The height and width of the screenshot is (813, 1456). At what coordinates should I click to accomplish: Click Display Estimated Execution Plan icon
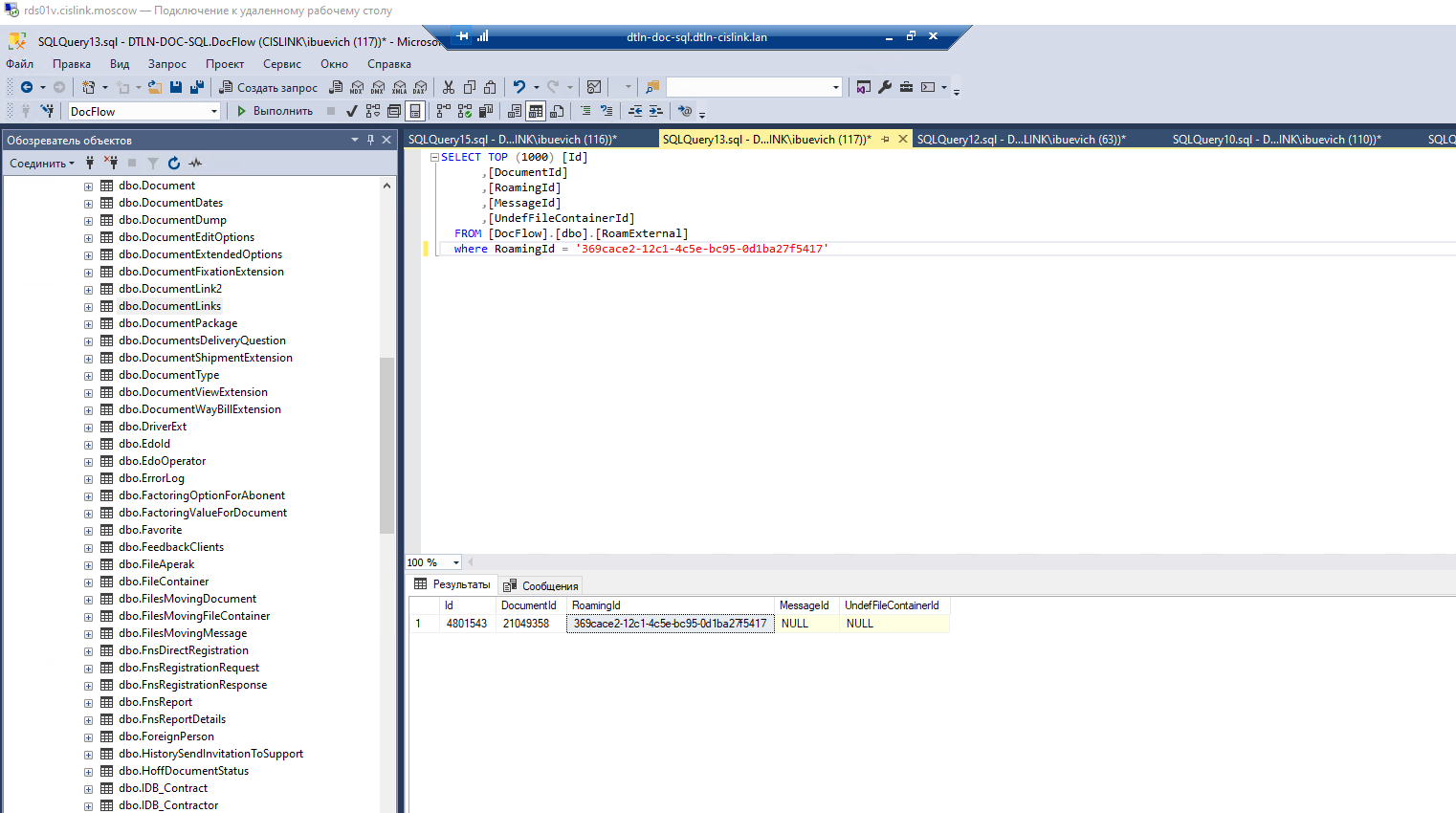click(x=373, y=111)
